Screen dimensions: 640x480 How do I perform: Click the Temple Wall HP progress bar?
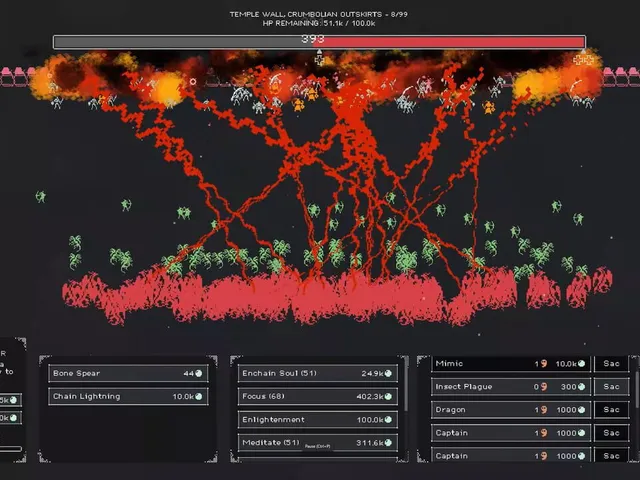point(319,42)
